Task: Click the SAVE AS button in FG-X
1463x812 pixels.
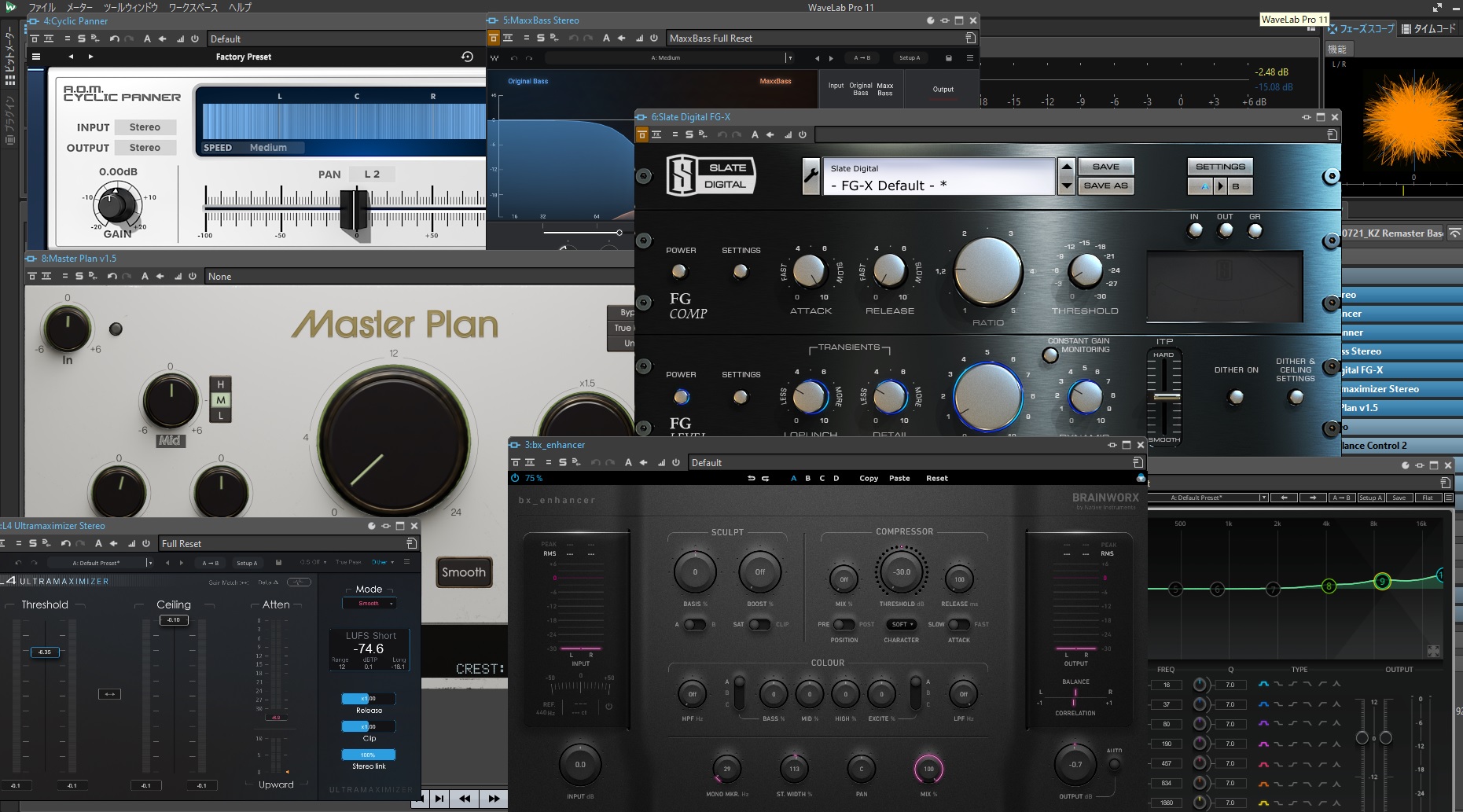Action: (1105, 186)
